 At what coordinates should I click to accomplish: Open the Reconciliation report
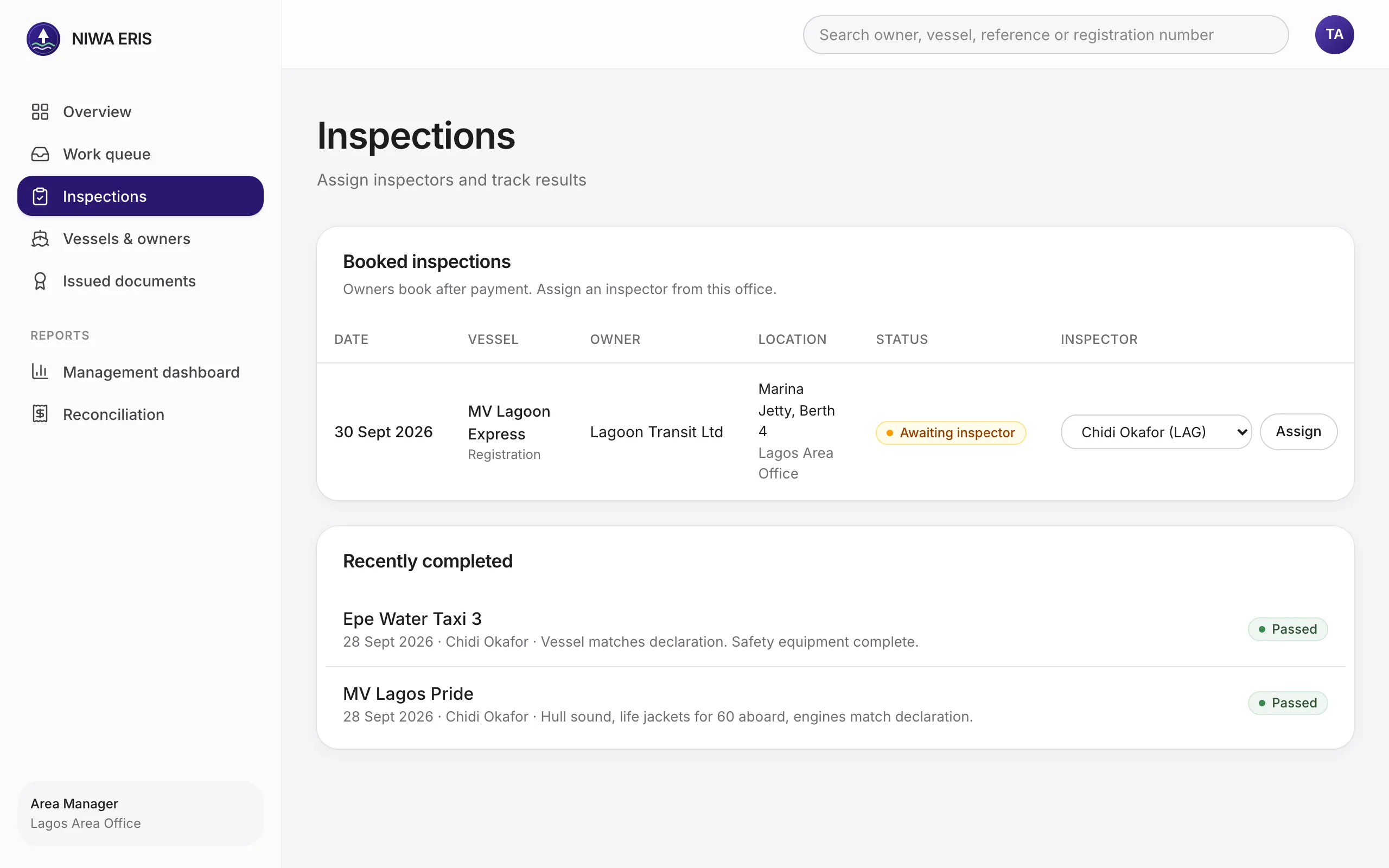click(x=140, y=414)
